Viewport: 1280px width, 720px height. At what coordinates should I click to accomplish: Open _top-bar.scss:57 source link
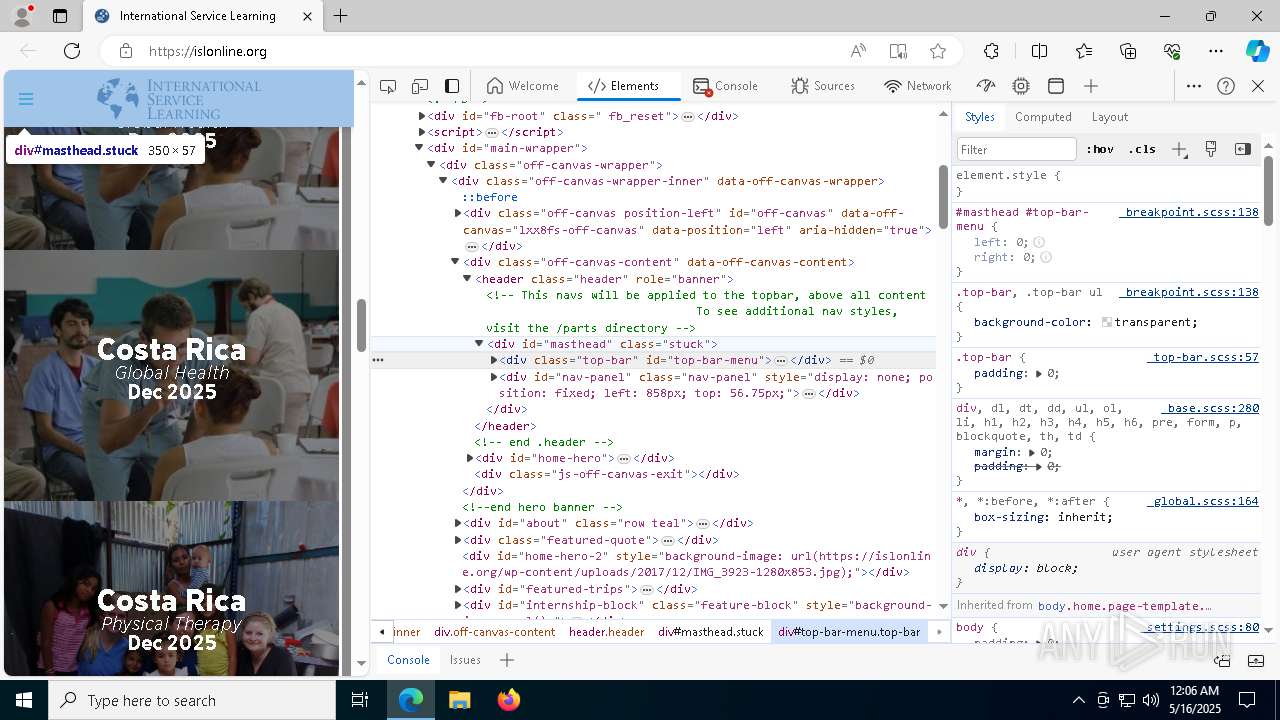1203,357
